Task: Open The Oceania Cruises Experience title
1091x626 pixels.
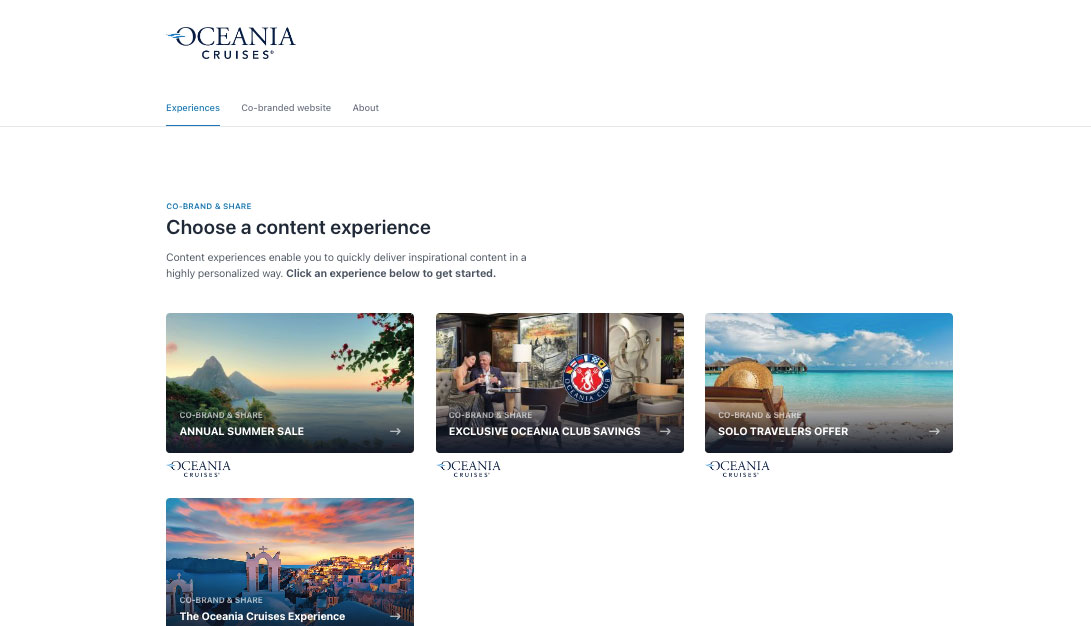Action: pos(262,616)
